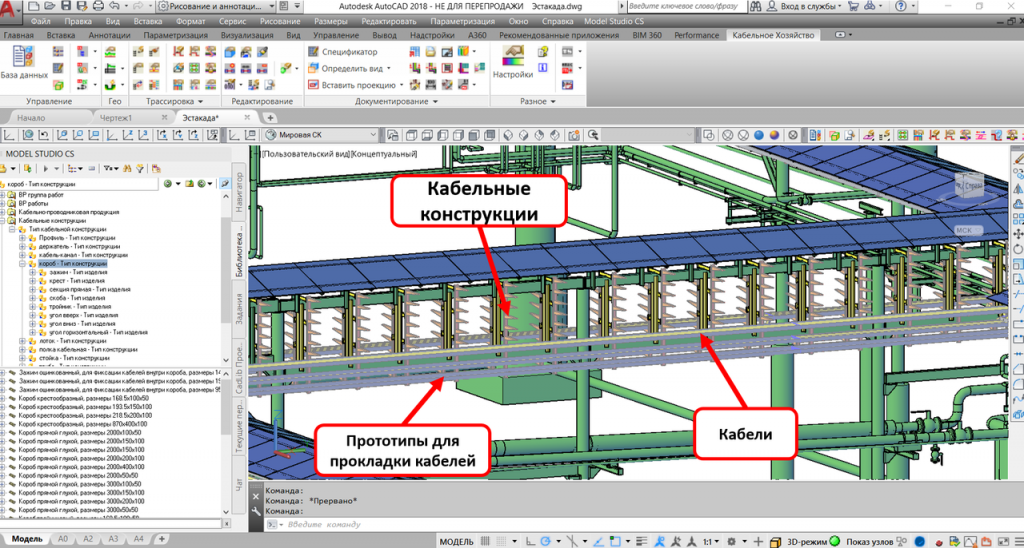The height and width of the screenshot is (548, 1024).
Task: Click the orange realistic sphere visual style icon
Action: click(x=774, y=135)
